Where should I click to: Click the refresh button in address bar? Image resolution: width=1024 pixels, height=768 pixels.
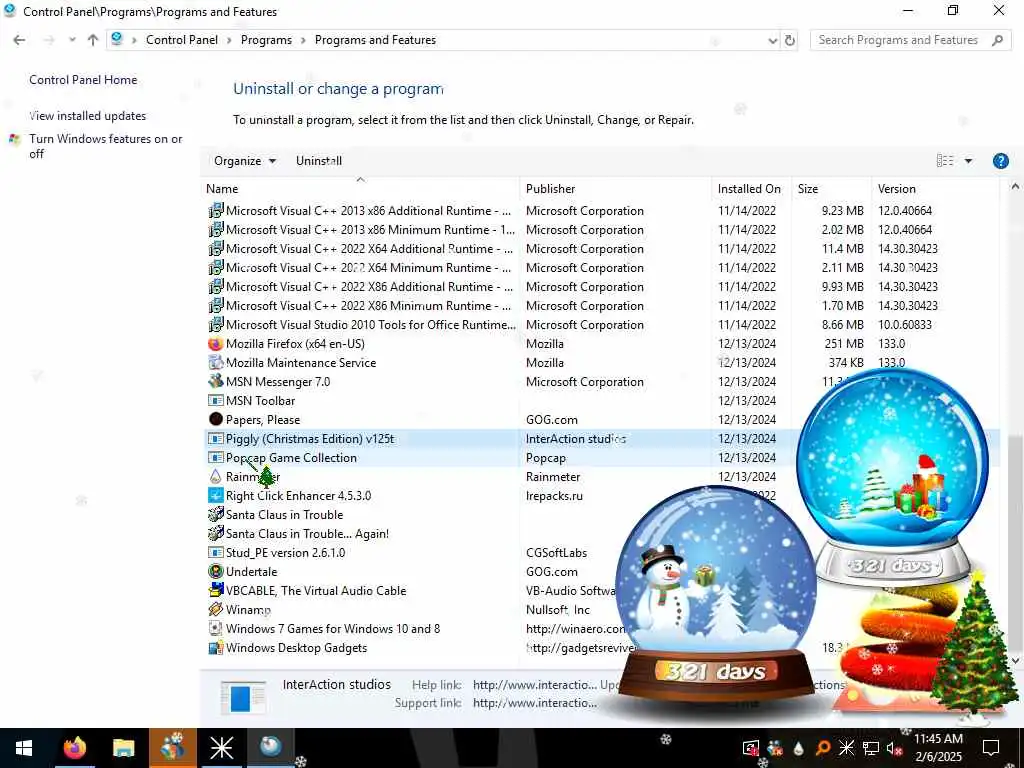click(790, 40)
